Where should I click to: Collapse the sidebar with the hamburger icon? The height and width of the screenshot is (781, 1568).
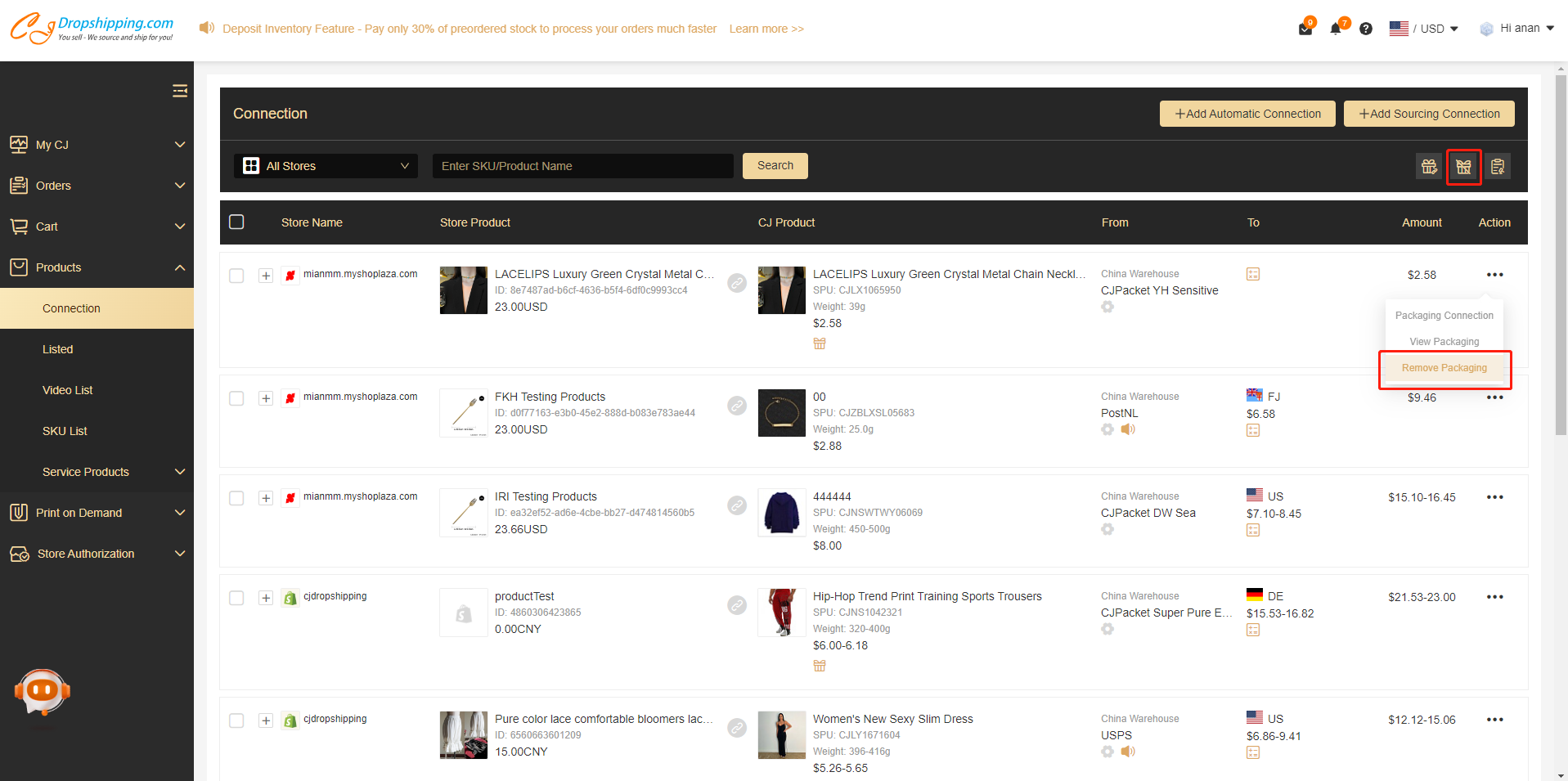pyautogui.click(x=180, y=91)
